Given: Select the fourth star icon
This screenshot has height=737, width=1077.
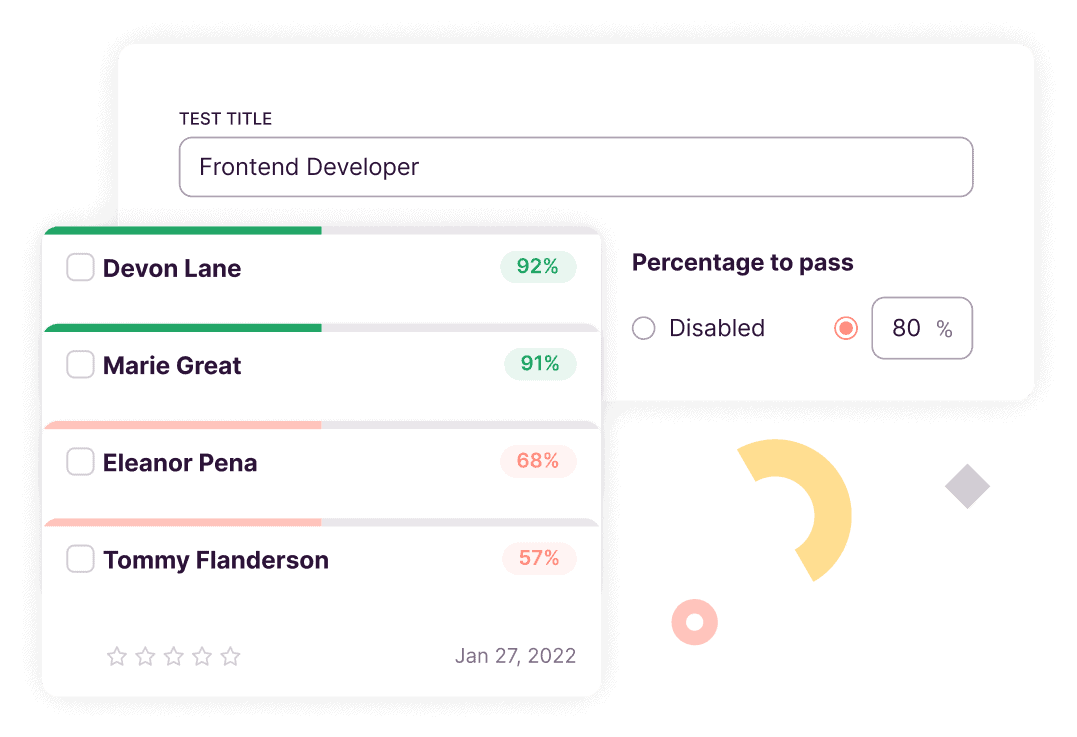Looking at the screenshot, I should tap(201, 657).
